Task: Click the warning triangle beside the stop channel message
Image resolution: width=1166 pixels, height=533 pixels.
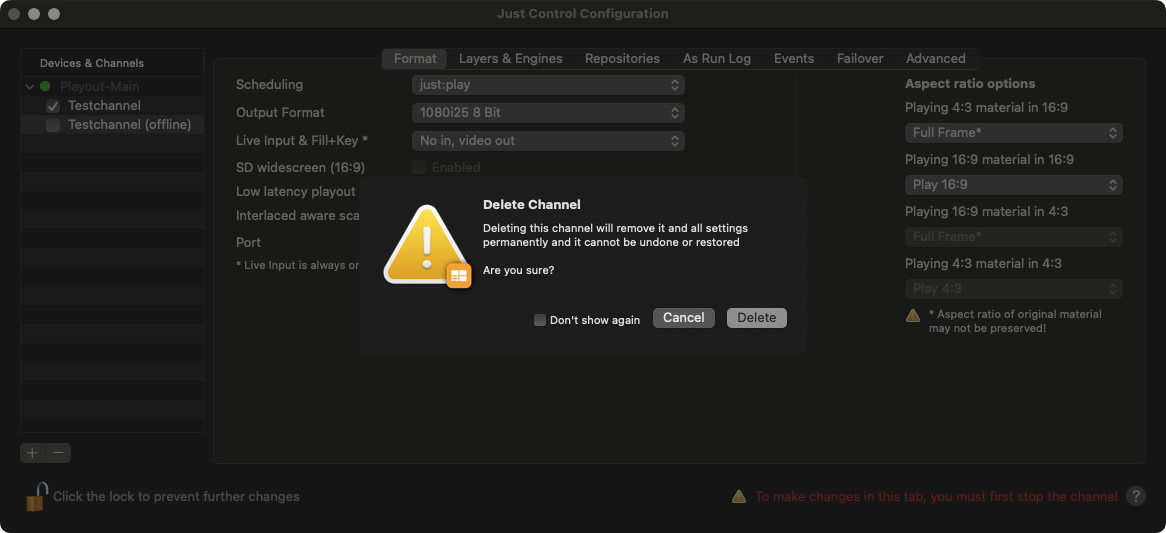Action: 738,497
